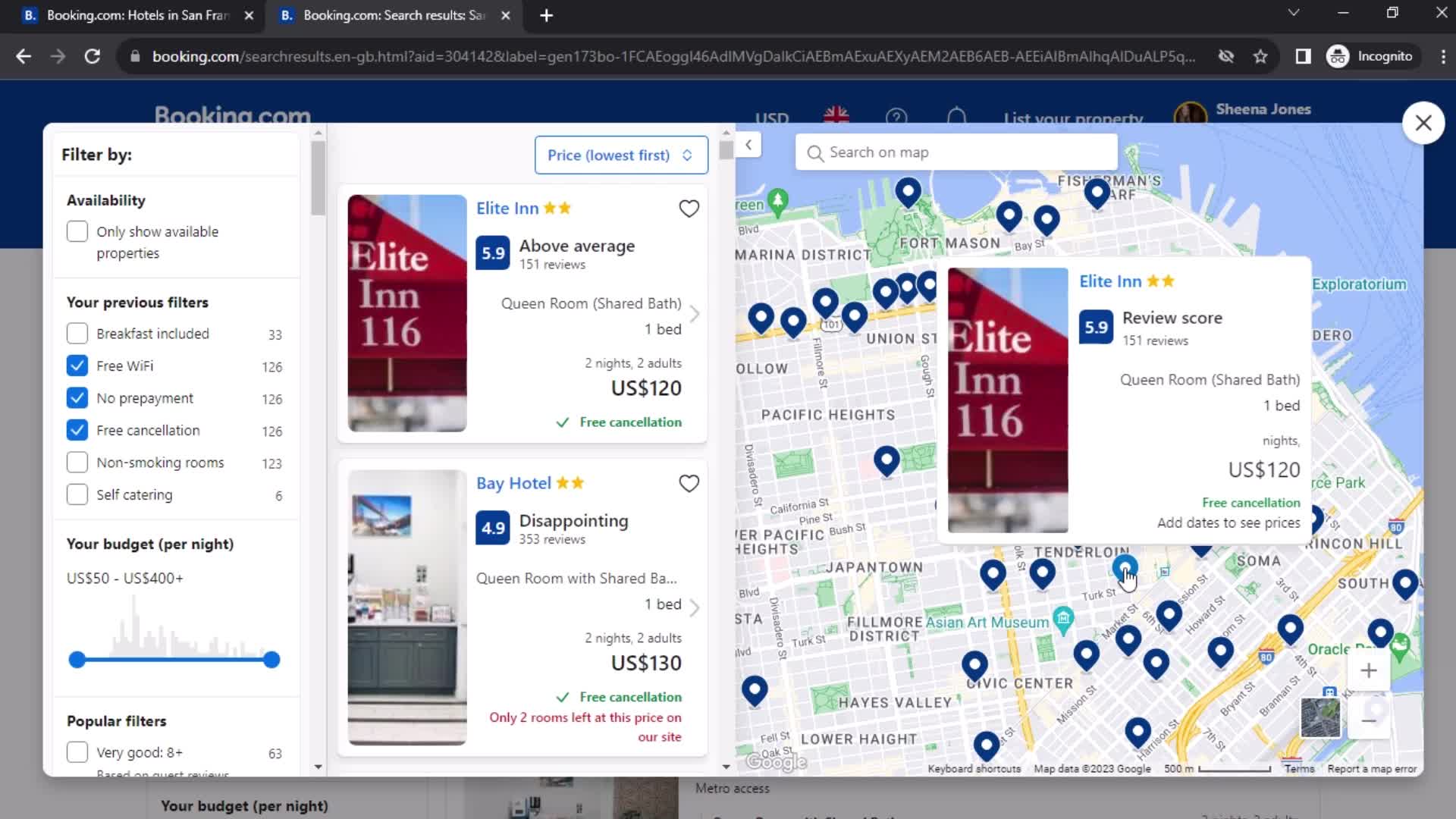This screenshot has width=1456, height=819.
Task: Open a new browser tab
Action: (x=546, y=15)
